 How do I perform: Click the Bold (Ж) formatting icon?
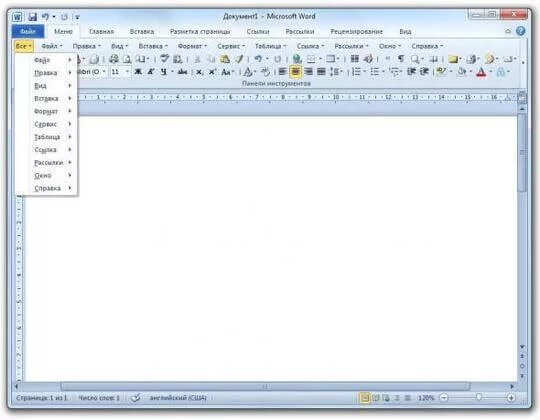point(138,72)
